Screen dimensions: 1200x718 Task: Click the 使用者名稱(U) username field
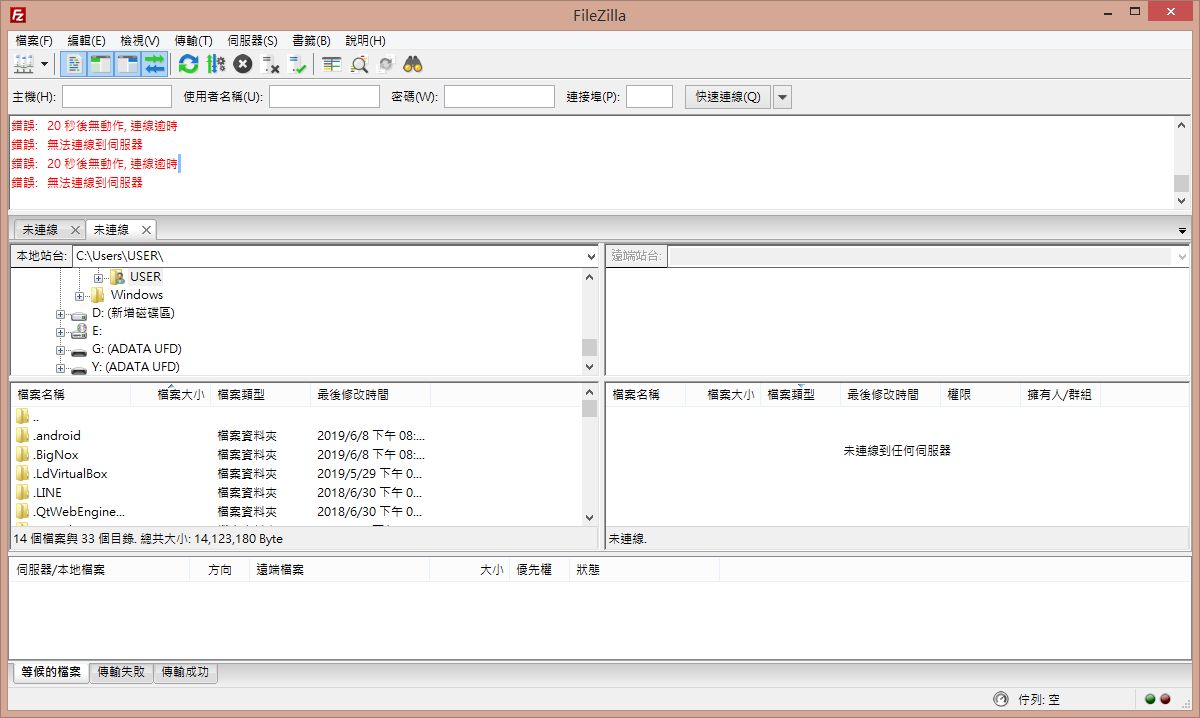[324, 97]
